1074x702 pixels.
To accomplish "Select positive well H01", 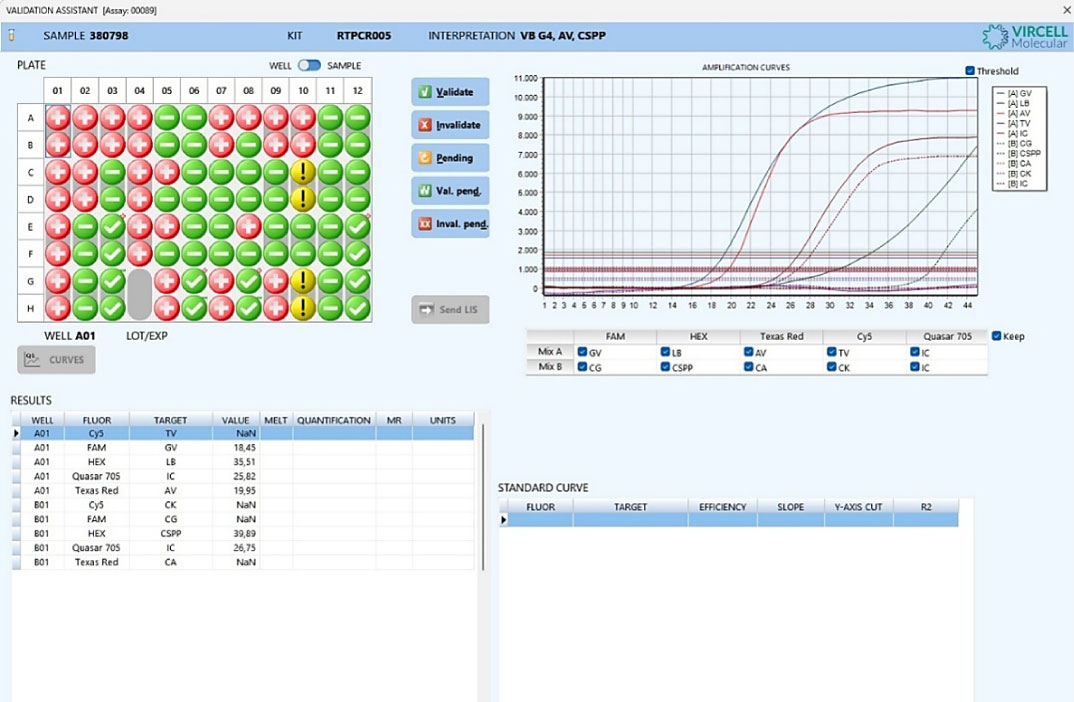I will (x=58, y=308).
